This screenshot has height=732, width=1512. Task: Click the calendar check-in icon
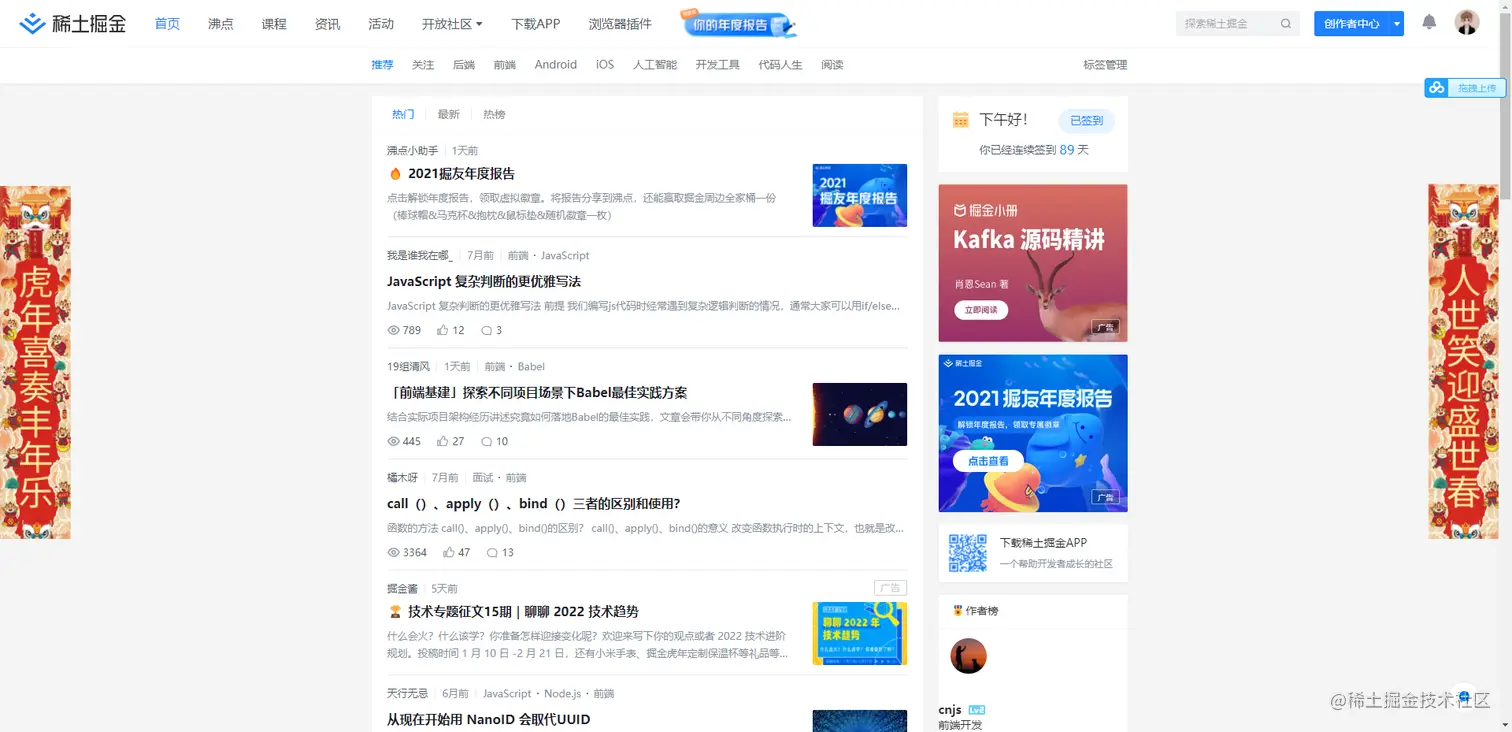[x=960, y=120]
